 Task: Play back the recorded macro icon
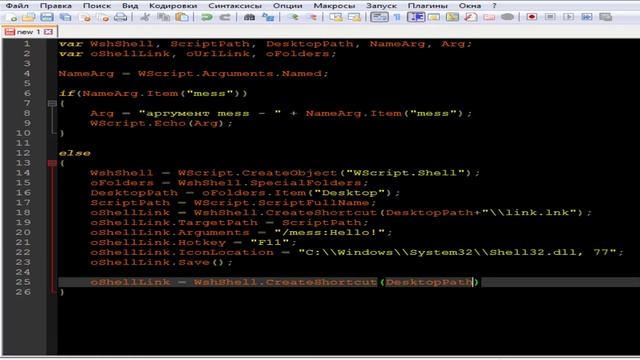pyautogui.click(x=569, y=17)
